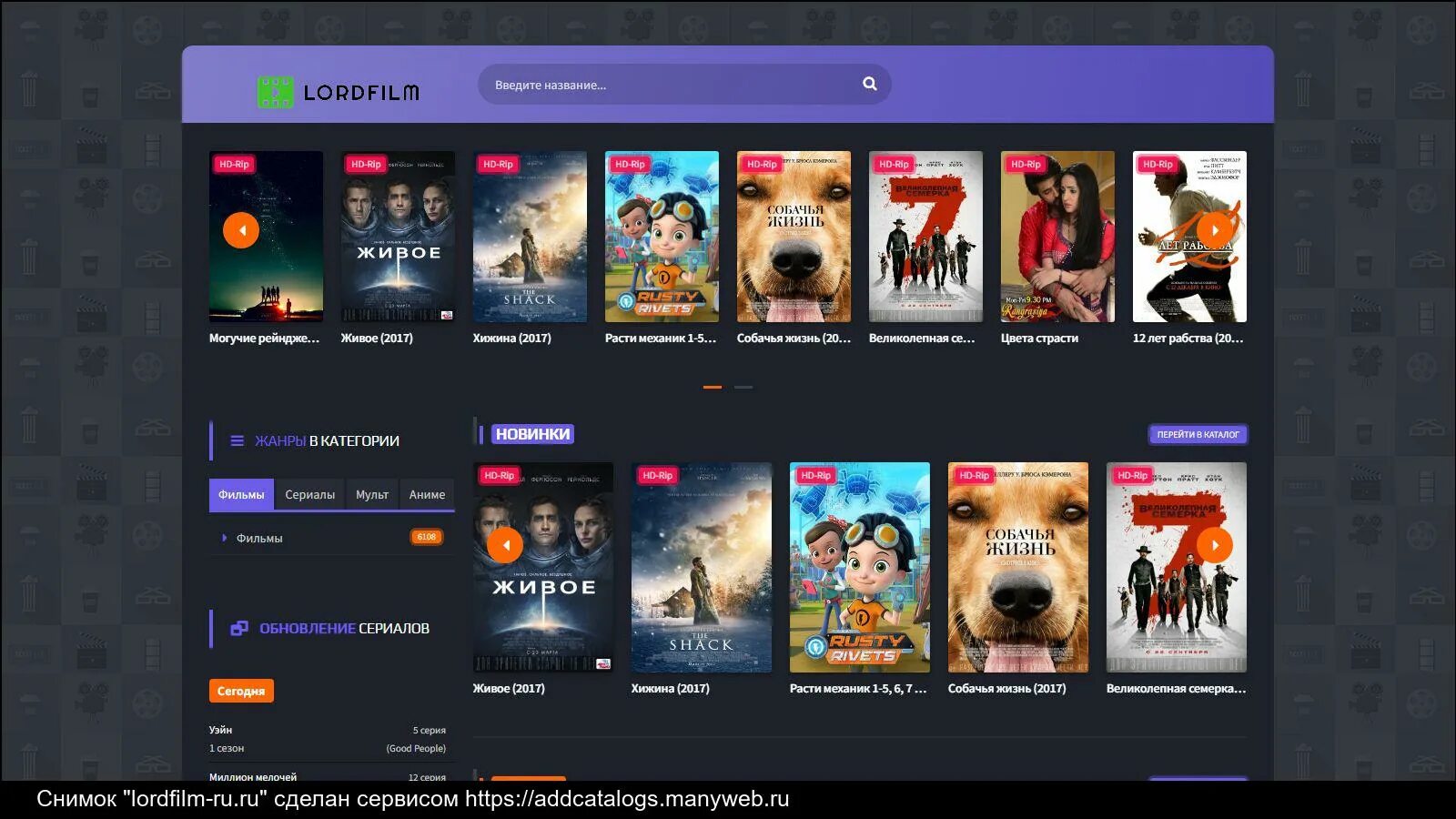
Task: Open Расти механик poster in top carousel
Action: click(662, 237)
